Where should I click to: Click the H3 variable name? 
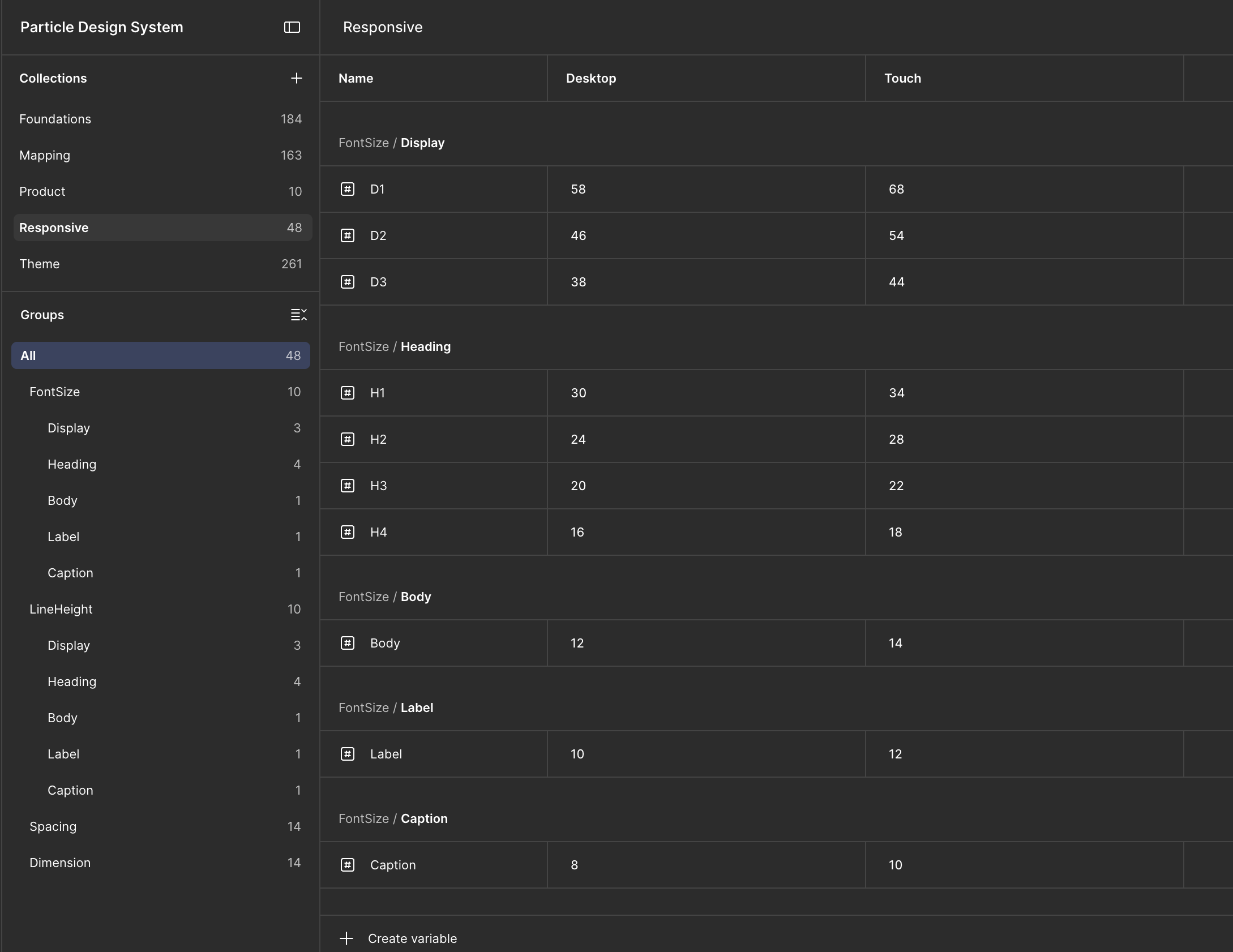click(x=378, y=486)
